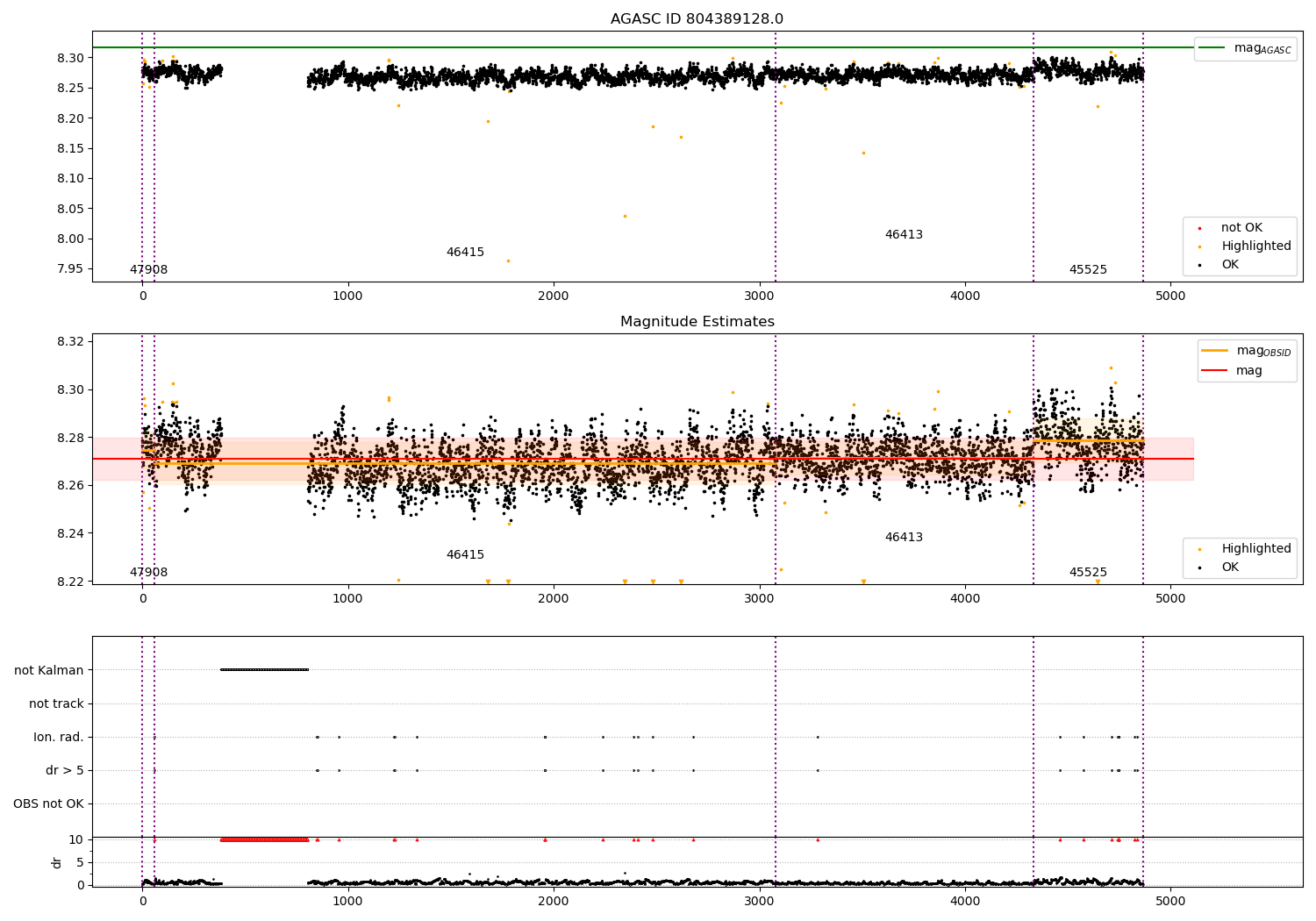Click y-tick 8.22 on Magnitude Estimates plot
The width and height of the screenshot is (1316, 921).
pos(71,582)
